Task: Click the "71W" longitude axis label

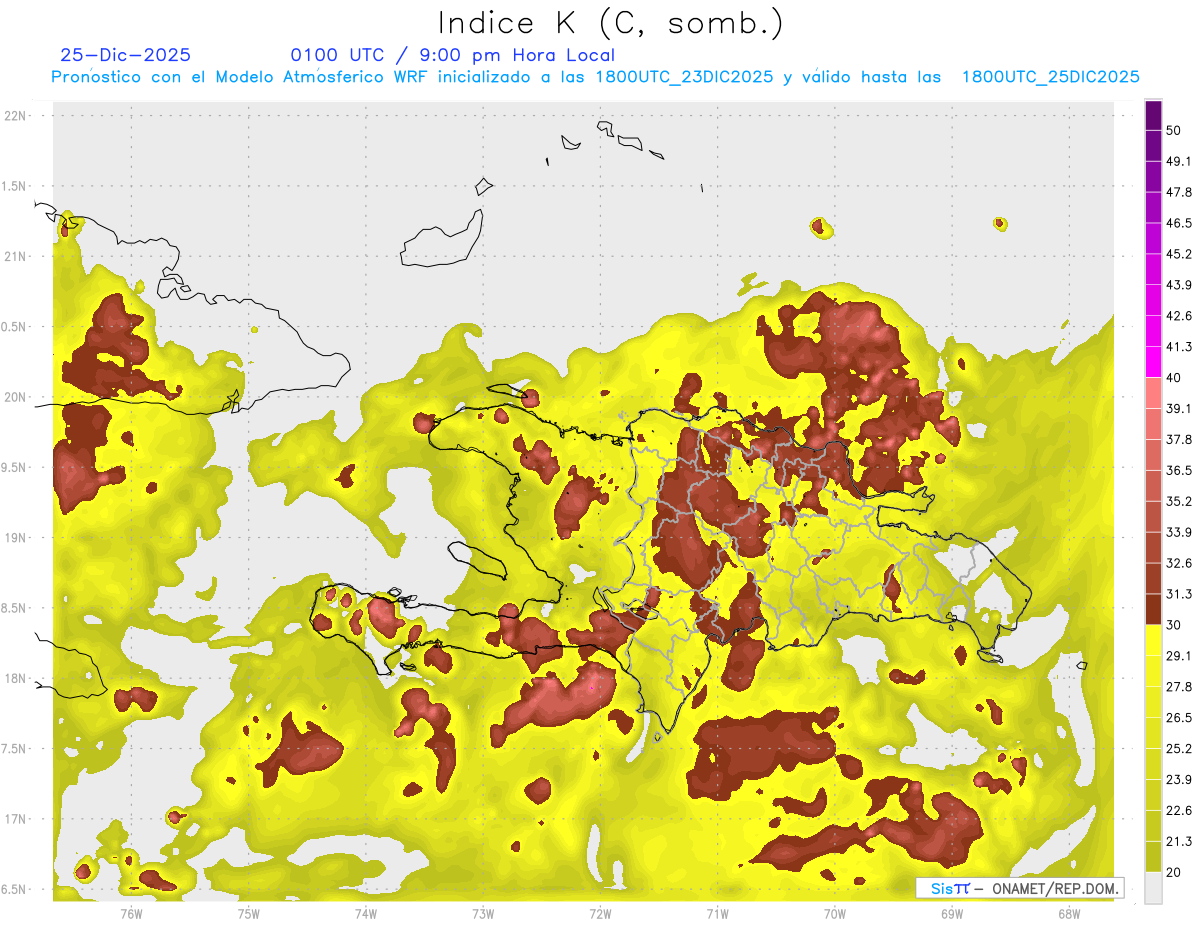Action: click(717, 913)
